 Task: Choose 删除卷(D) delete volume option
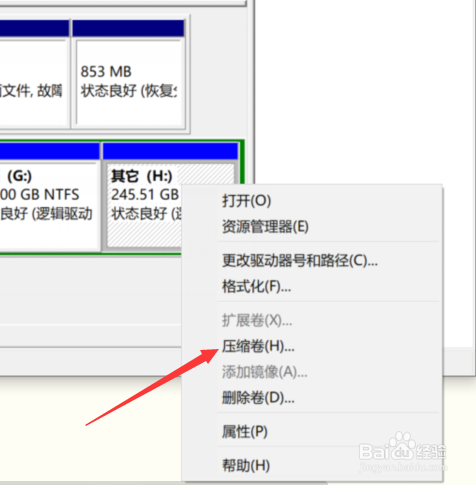258,398
